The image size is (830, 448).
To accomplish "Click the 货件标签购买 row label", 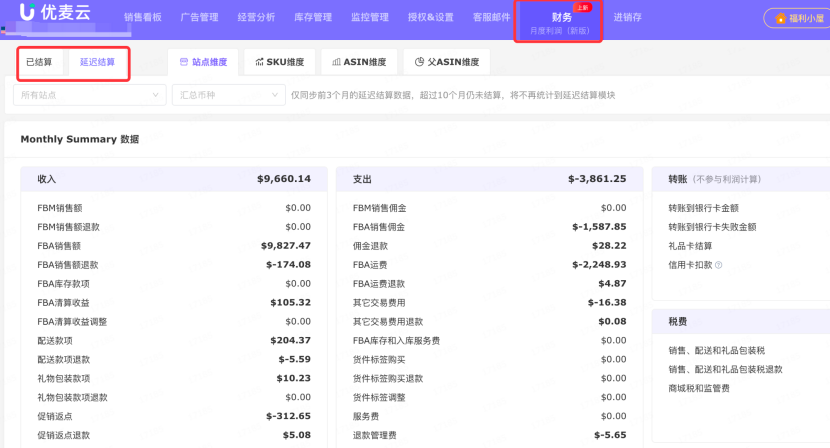I will click(379, 360).
